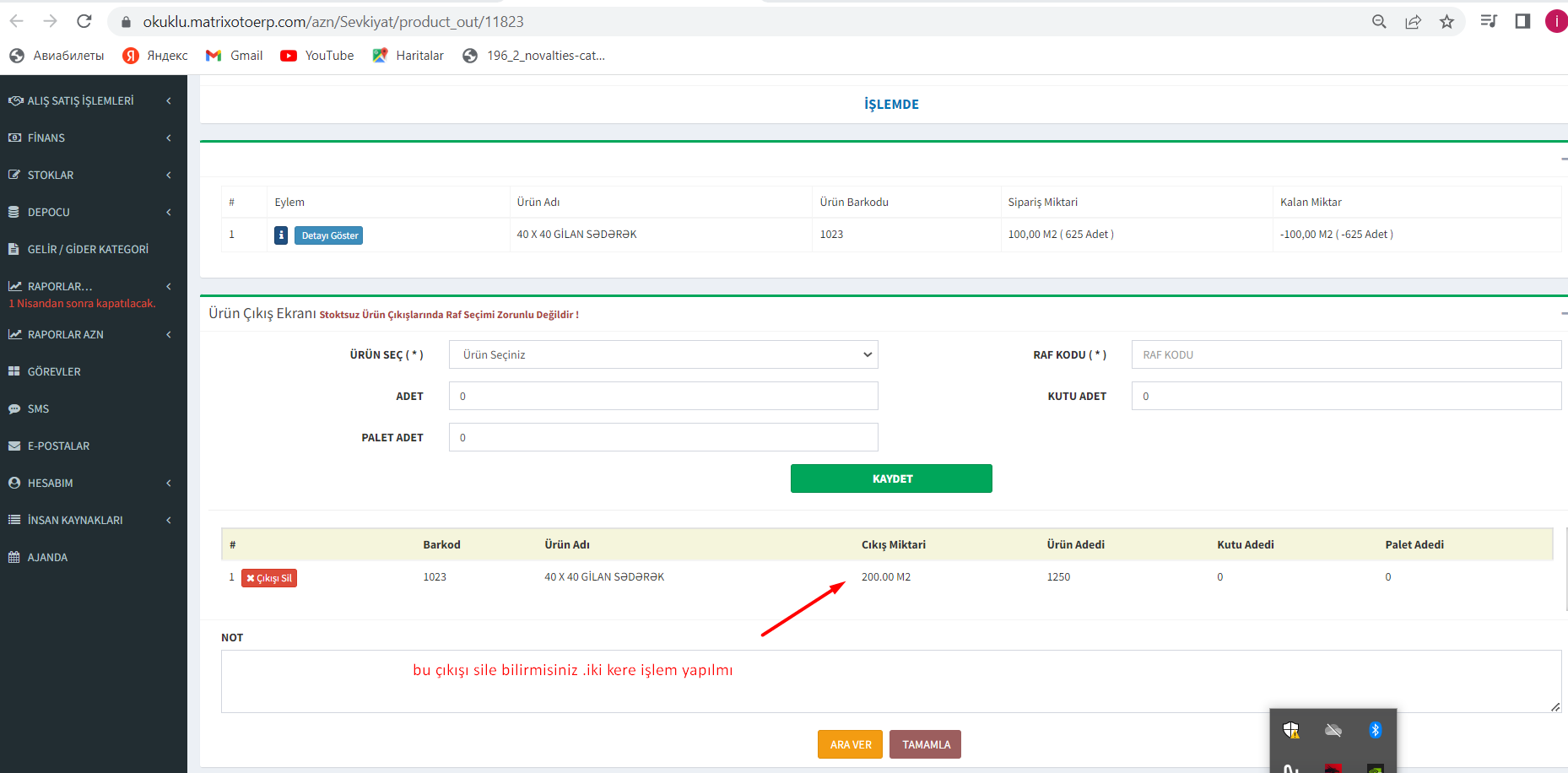1568x773 pixels.
Task: Click the browser share page icon
Action: tap(1413, 22)
